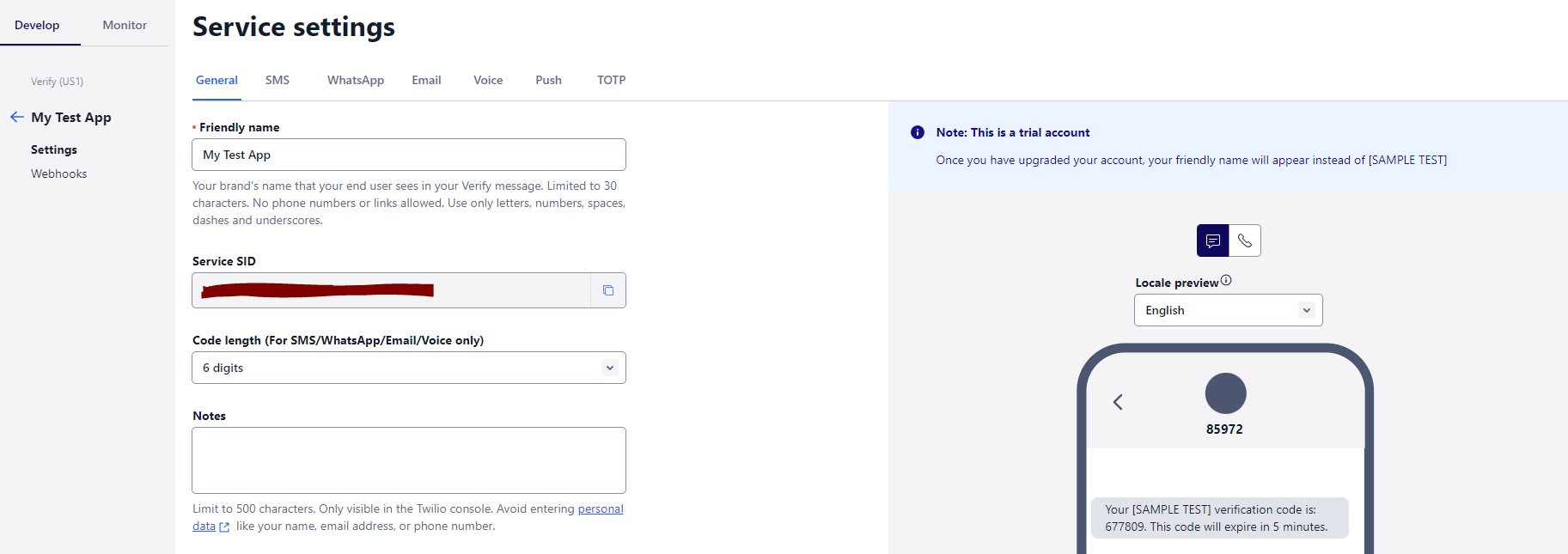
Task: Click the sample verification code message bubble
Action: click(1219, 518)
